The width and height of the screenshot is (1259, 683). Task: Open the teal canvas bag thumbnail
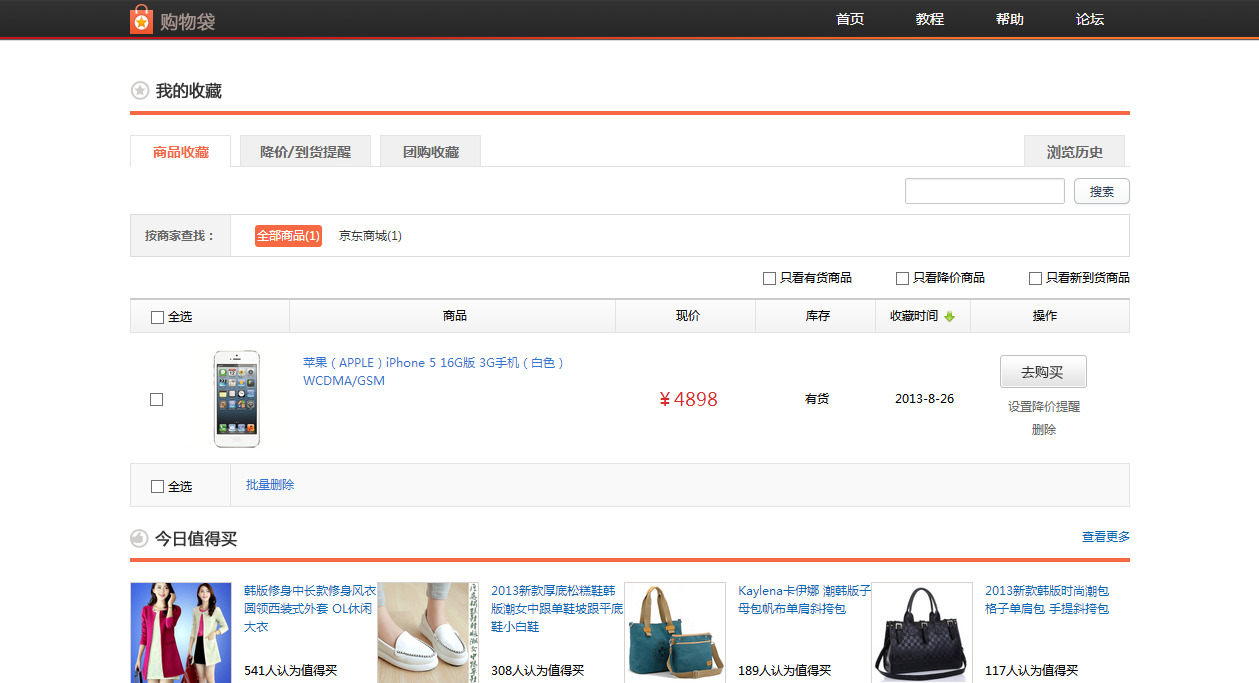pos(675,633)
